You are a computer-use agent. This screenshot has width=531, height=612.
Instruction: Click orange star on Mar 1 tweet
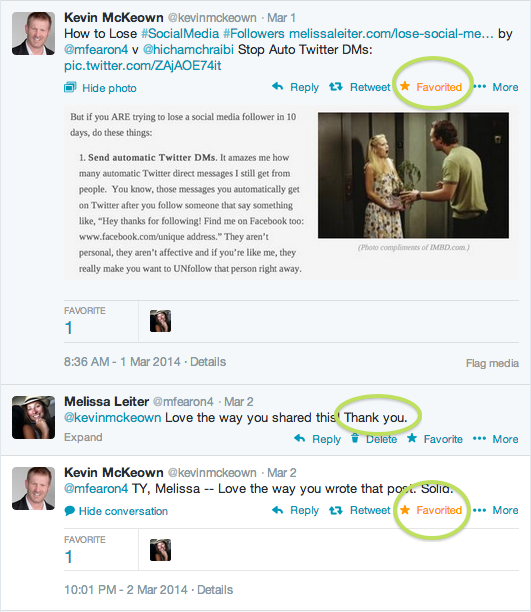coord(405,86)
